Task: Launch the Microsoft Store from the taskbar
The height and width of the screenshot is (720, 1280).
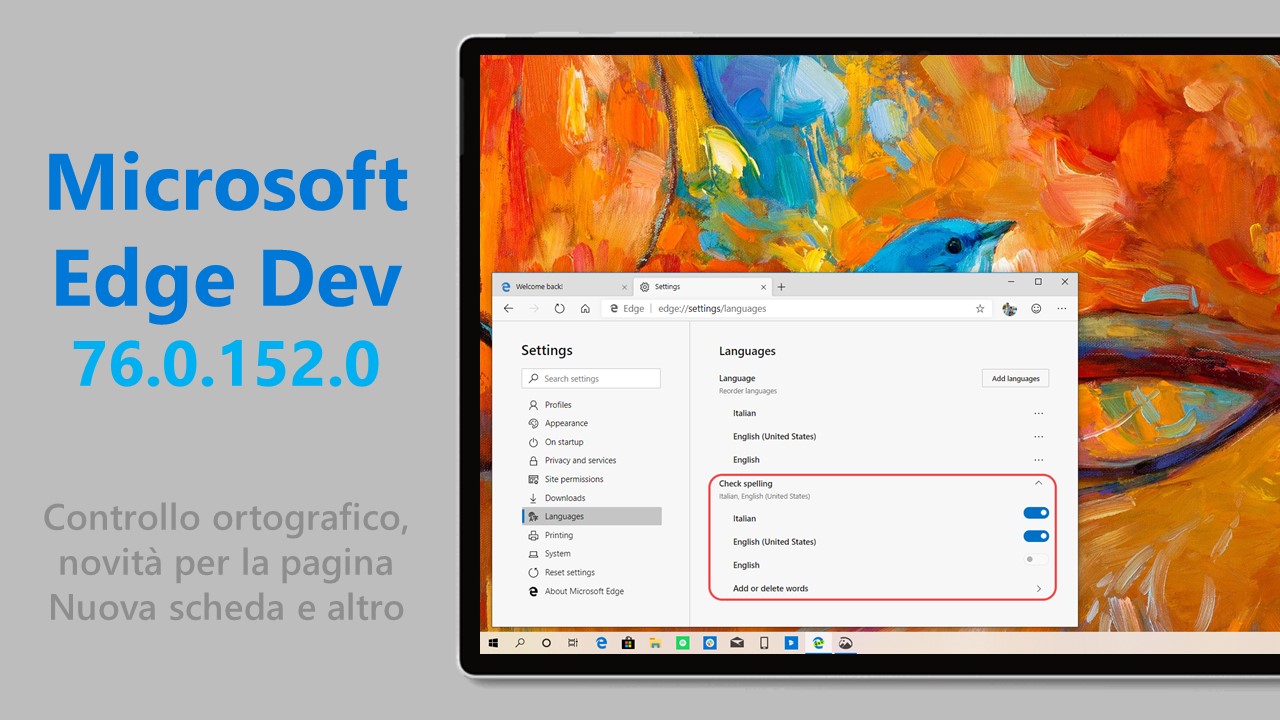Action: pyautogui.click(x=628, y=643)
